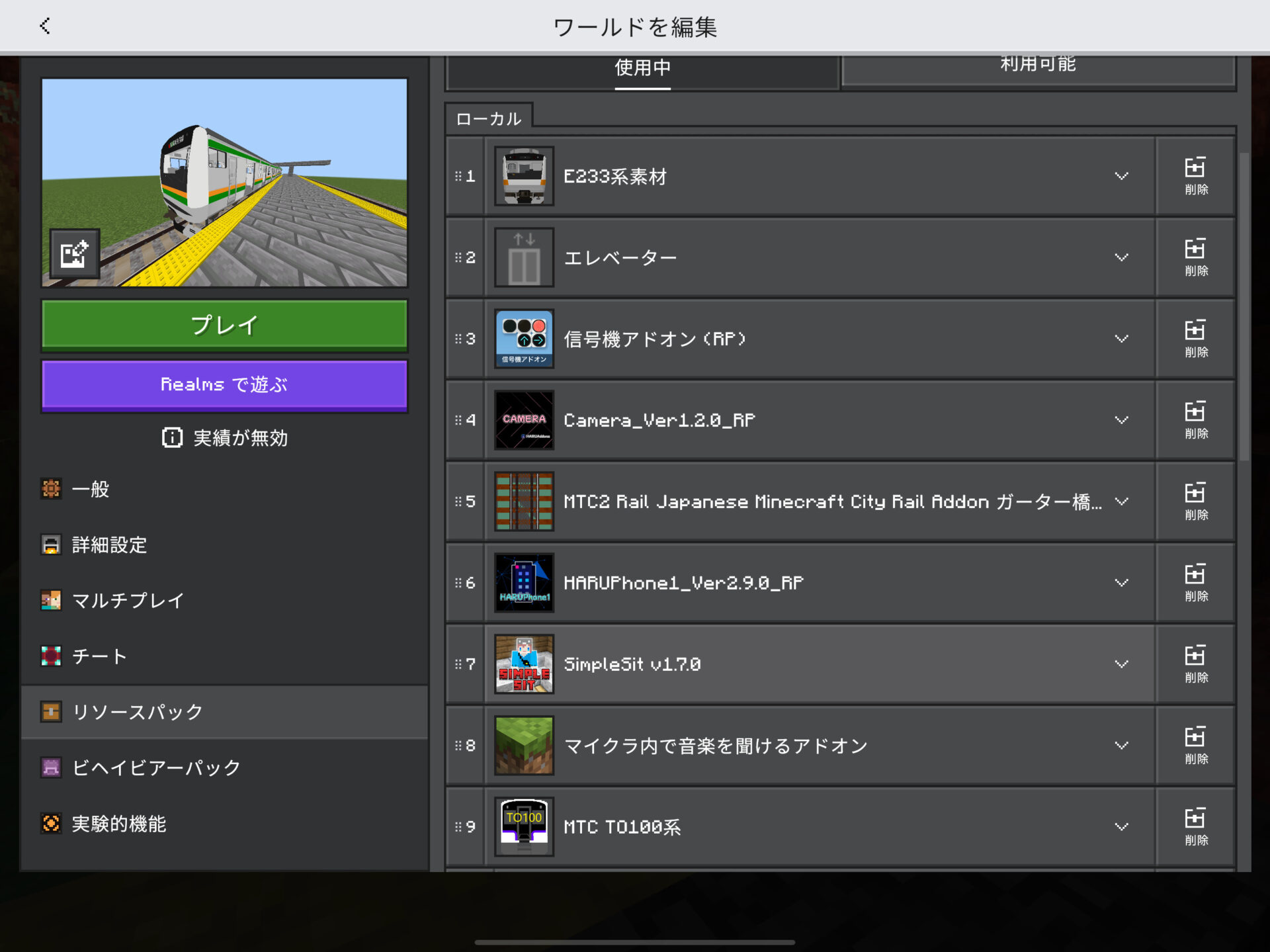Remove Camera_Ver1.2.0_RP with 削除
Viewport: 1270px width, 952px height.
click(x=1196, y=420)
